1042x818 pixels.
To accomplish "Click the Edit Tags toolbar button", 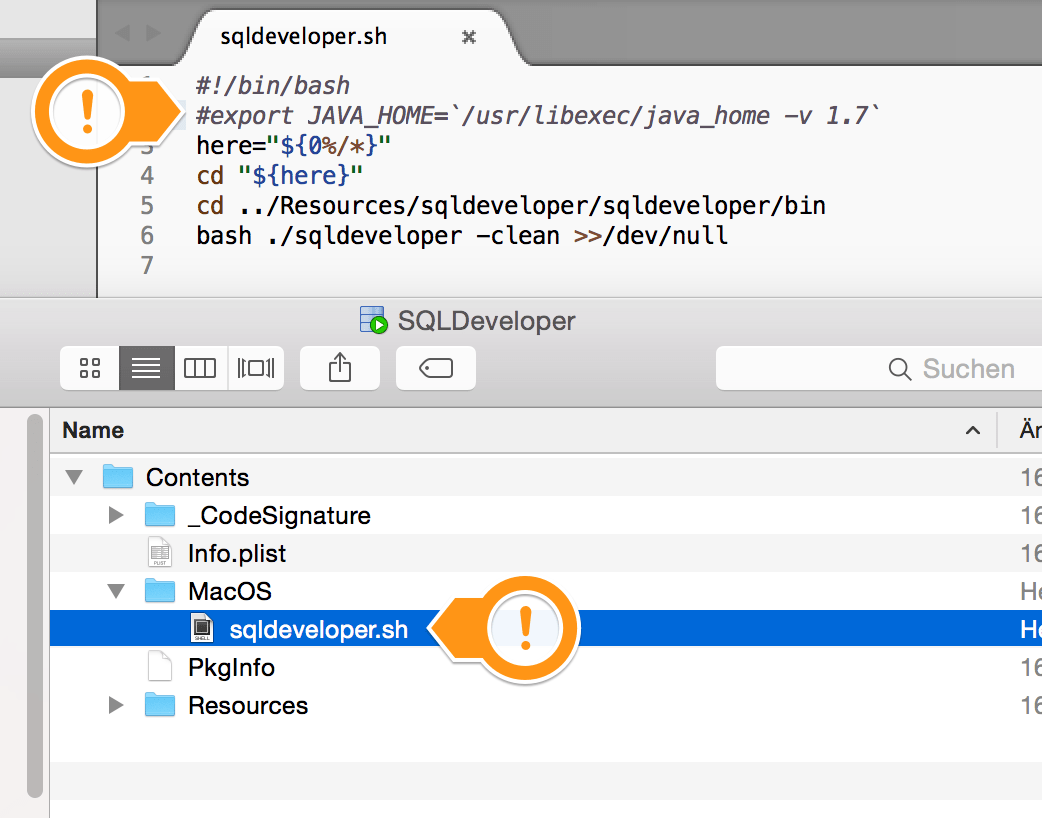I will 436,368.
